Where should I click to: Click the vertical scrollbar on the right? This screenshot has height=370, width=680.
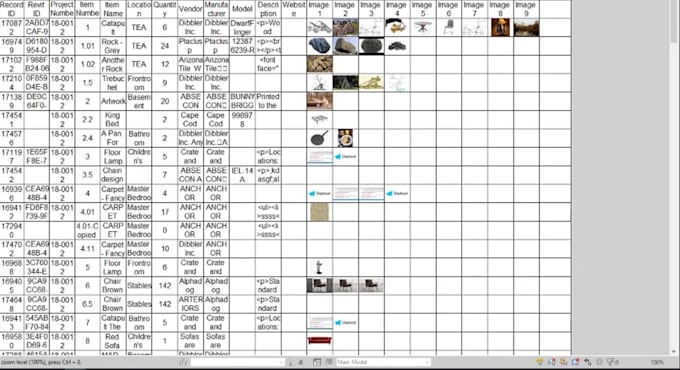pos(673,178)
